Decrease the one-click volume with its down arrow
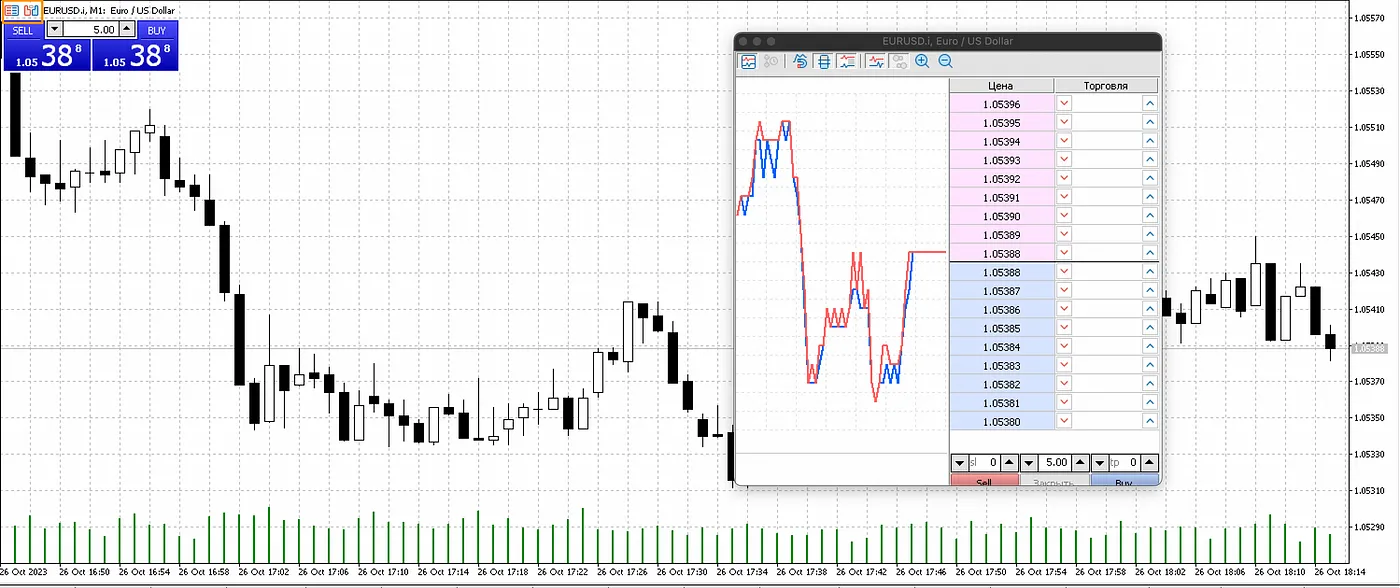This screenshot has height=588, width=1400. pos(54,30)
